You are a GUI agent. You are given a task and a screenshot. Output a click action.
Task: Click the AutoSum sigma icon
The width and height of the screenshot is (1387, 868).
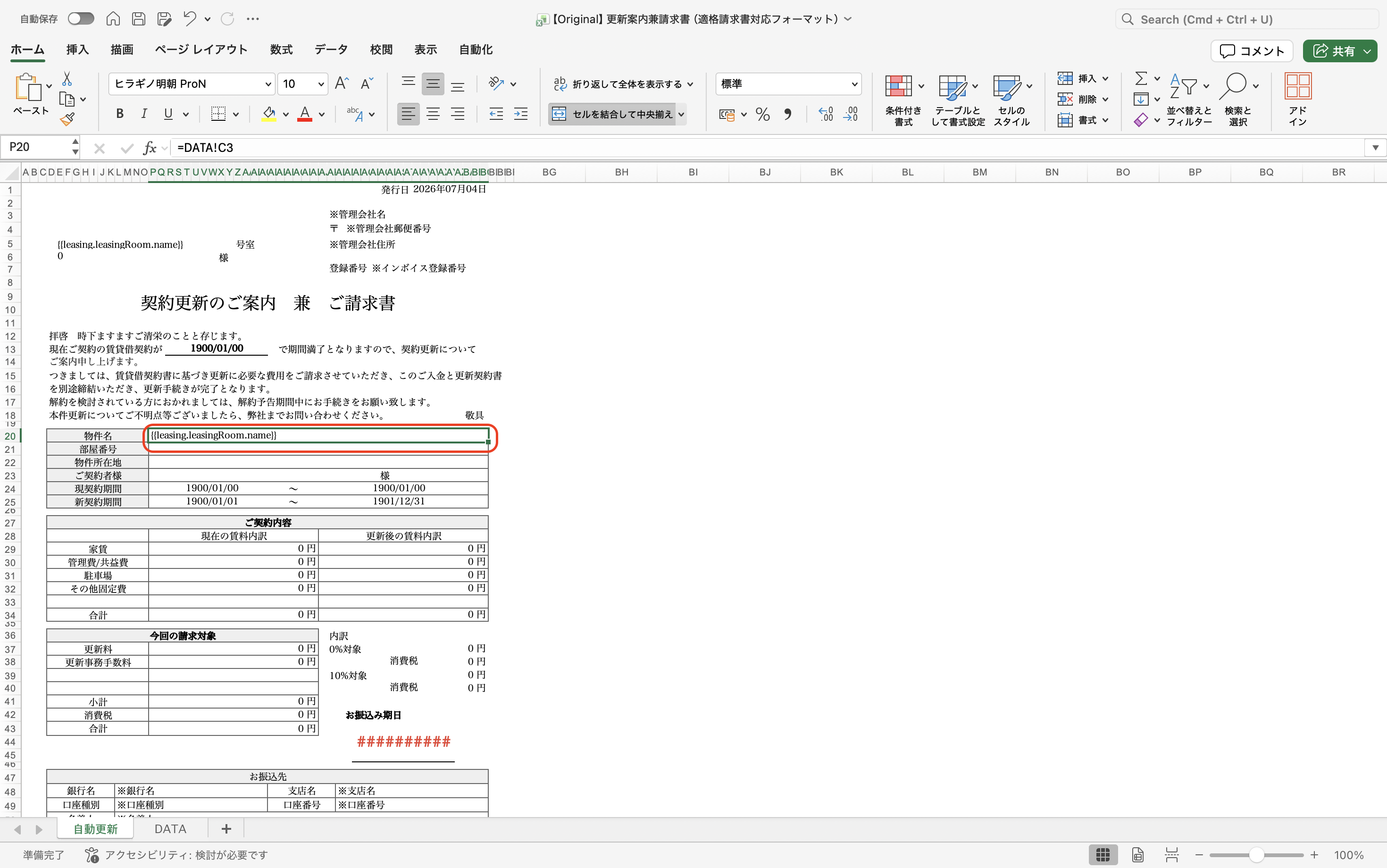1141,78
